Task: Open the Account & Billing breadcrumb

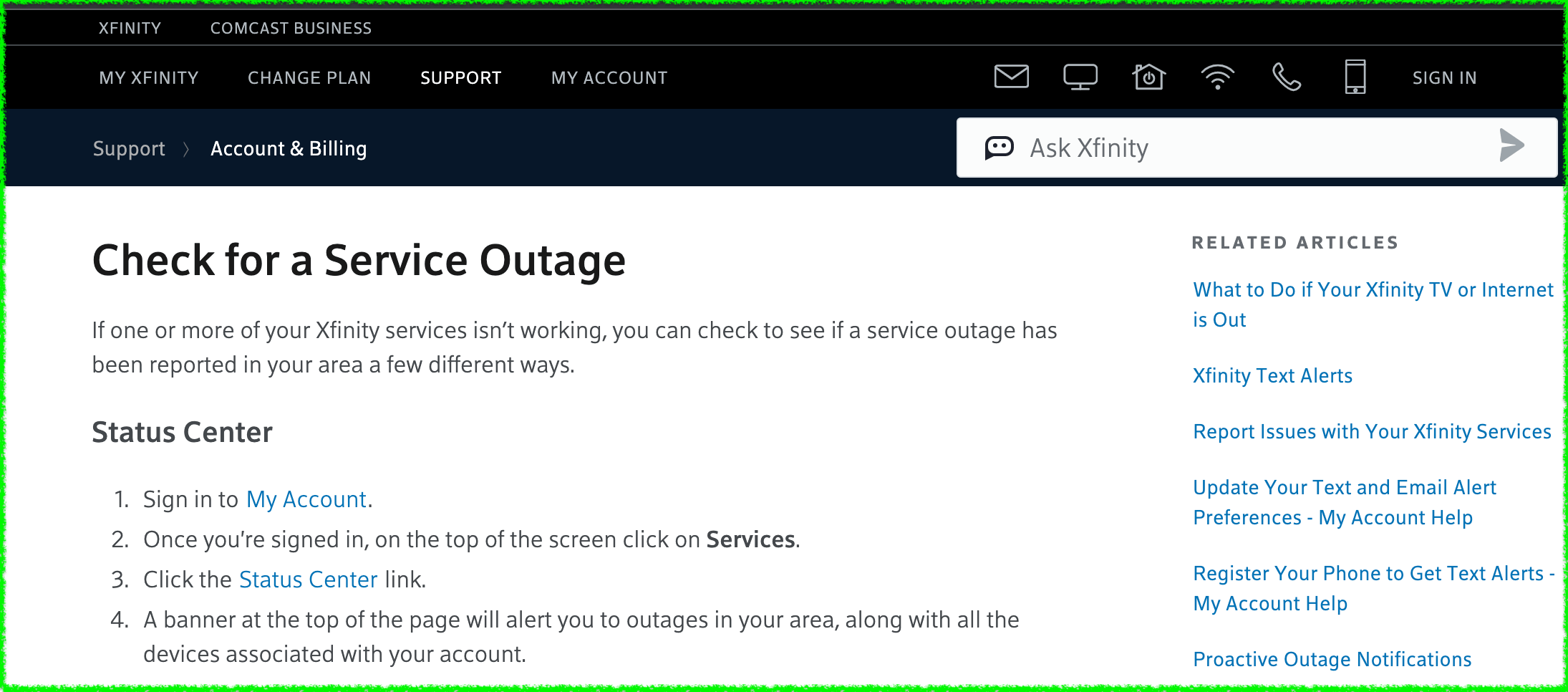Action: coord(289,148)
